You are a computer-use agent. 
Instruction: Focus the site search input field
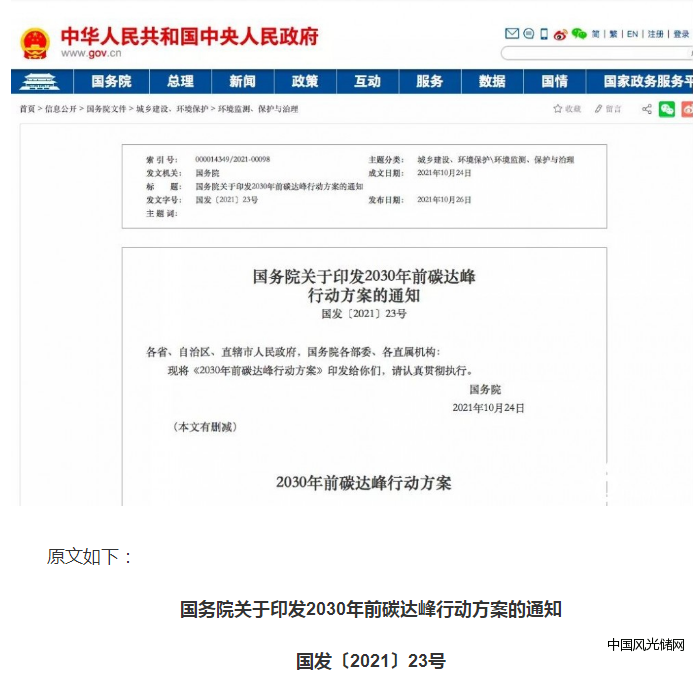pos(597,53)
